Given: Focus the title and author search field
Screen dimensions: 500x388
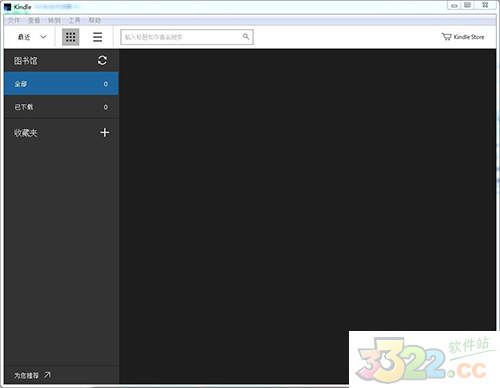Looking at the screenshot, I should point(187,37).
